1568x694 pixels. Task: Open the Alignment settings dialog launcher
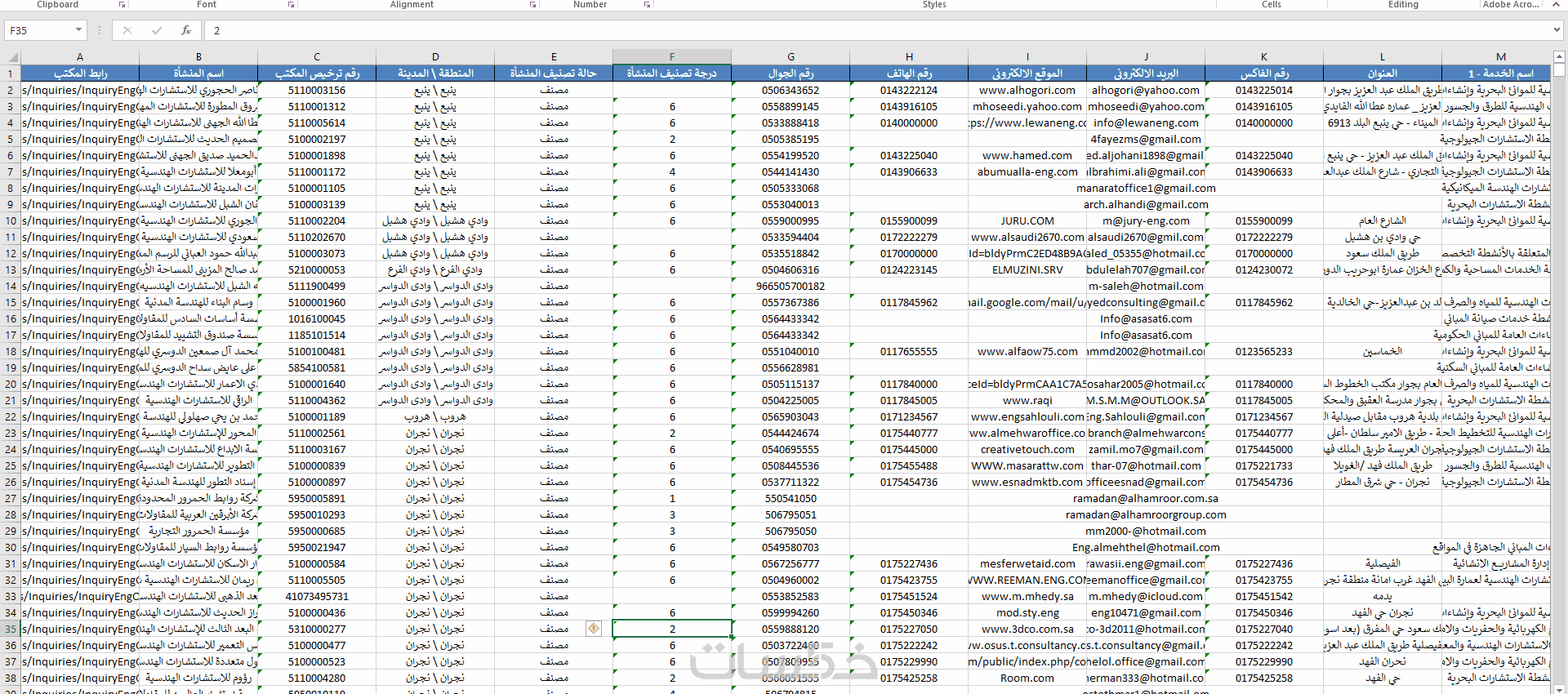click(x=532, y=5)
